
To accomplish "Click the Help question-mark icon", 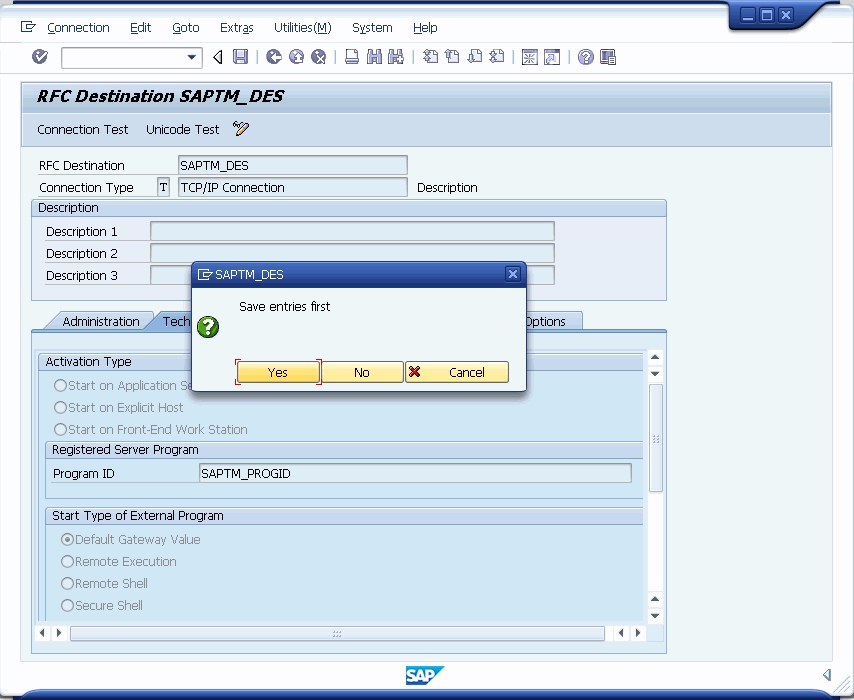I will coord(584,57).
